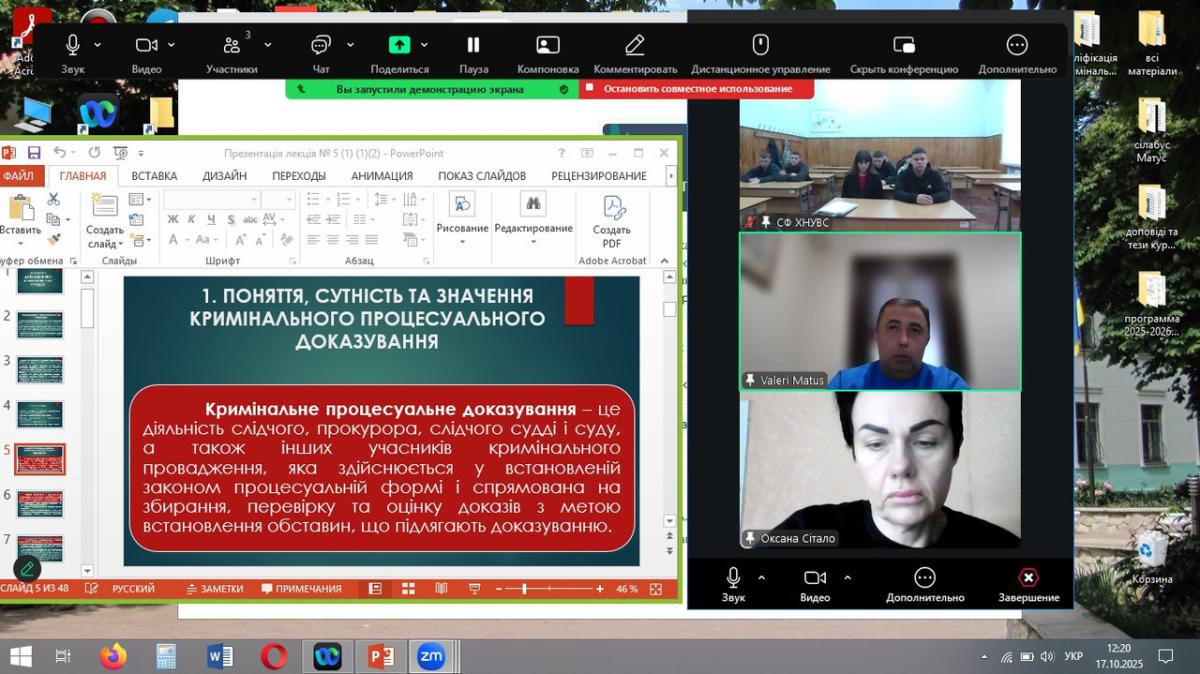Switch to the АНИМАЦИЯ ribbon tab
The width and height of the screenshot is (1200, 674).
point(382,176)
